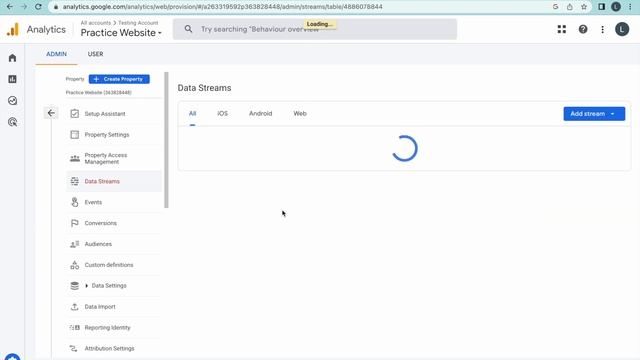Open Chrome profile L icon in toolbar
Viewport: 640px width, 360px height.
(x=616, y=7)
